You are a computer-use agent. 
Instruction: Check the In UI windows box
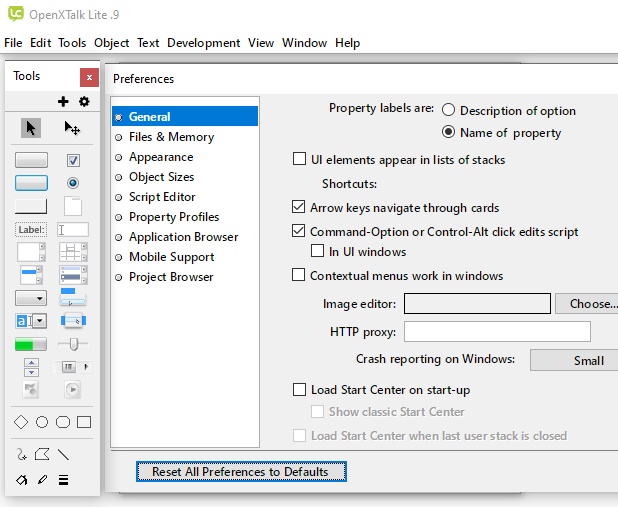click(317, 251)
